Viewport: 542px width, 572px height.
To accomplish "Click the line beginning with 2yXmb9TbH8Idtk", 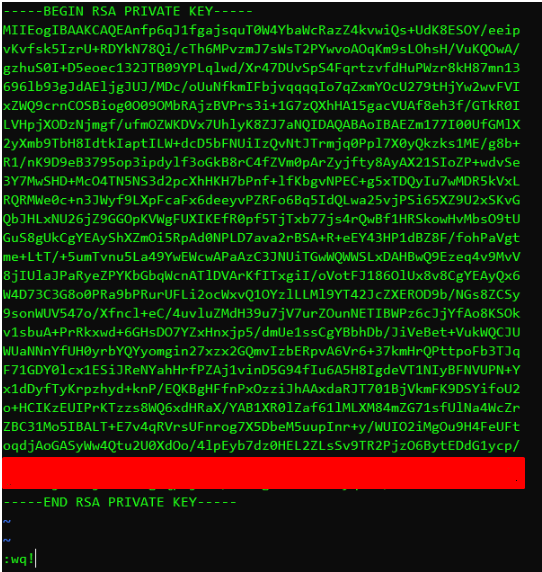I will point(262,144).
